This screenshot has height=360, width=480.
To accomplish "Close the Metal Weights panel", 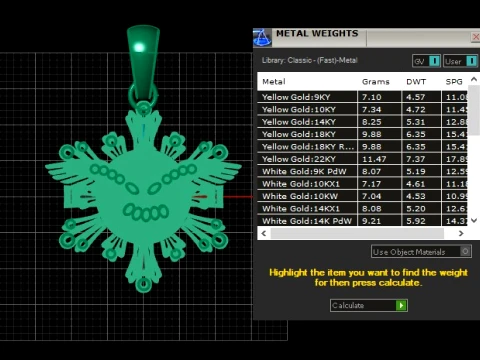I will pos(476,37).
